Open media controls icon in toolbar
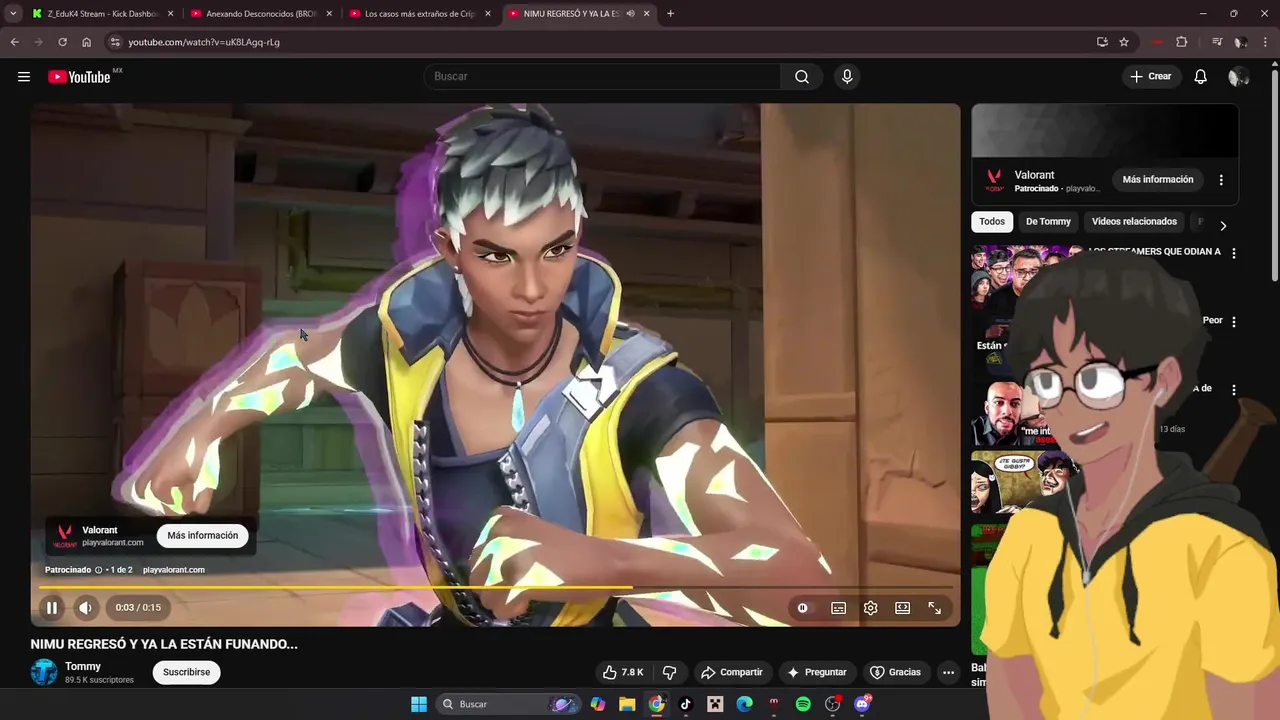This screenshot has width=1280, height=720. pos(1217,42)
